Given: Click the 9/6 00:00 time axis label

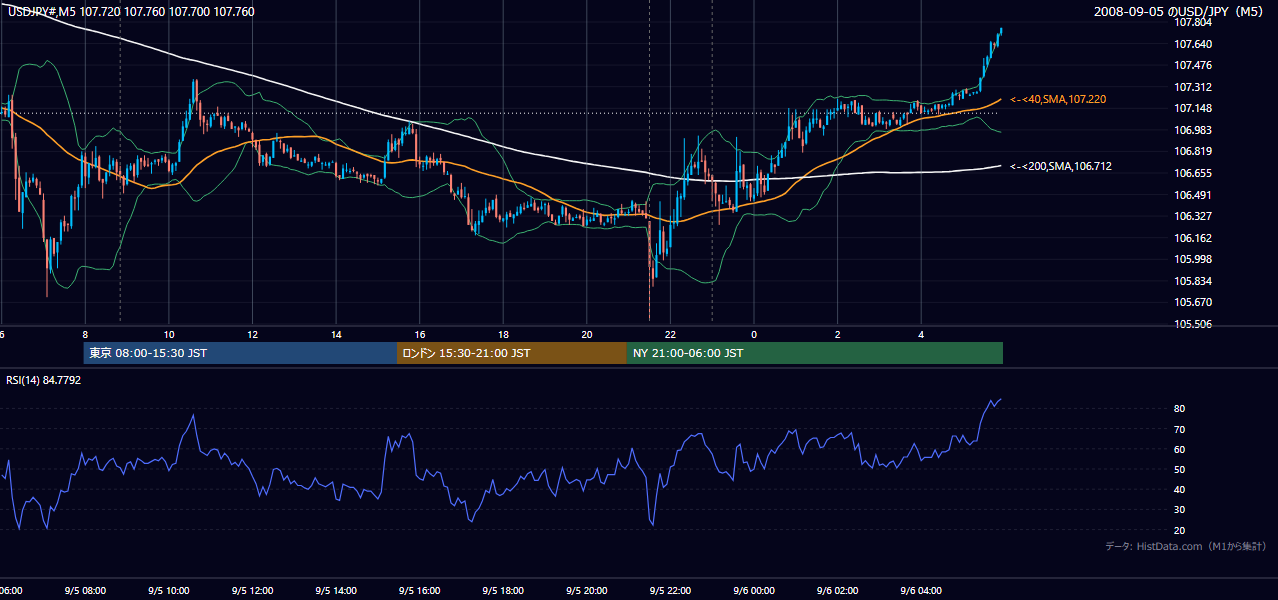Looking at the screenshot, I should click(x=754, y=591).
